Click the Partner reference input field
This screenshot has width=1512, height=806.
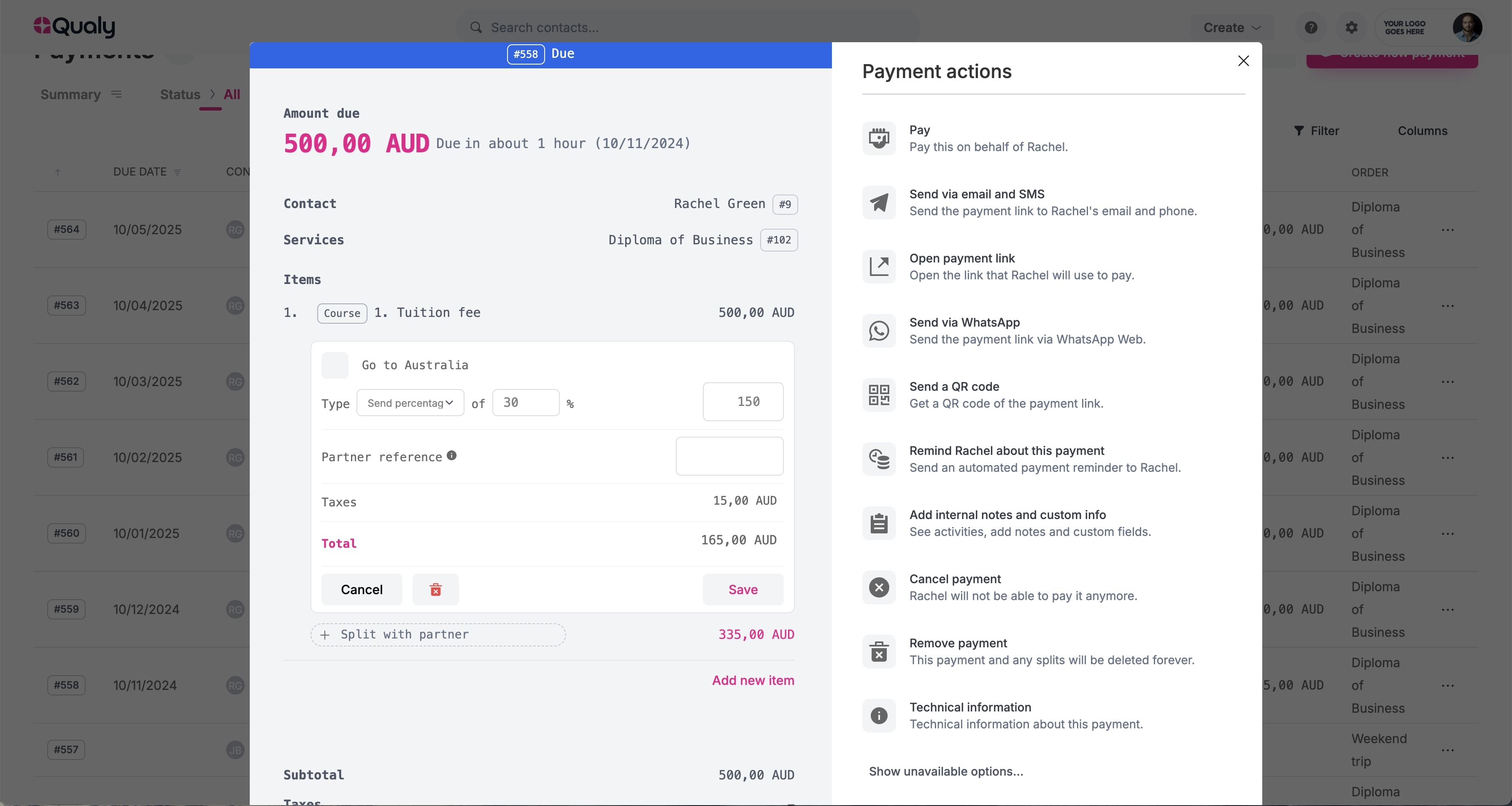coord(729,456)
